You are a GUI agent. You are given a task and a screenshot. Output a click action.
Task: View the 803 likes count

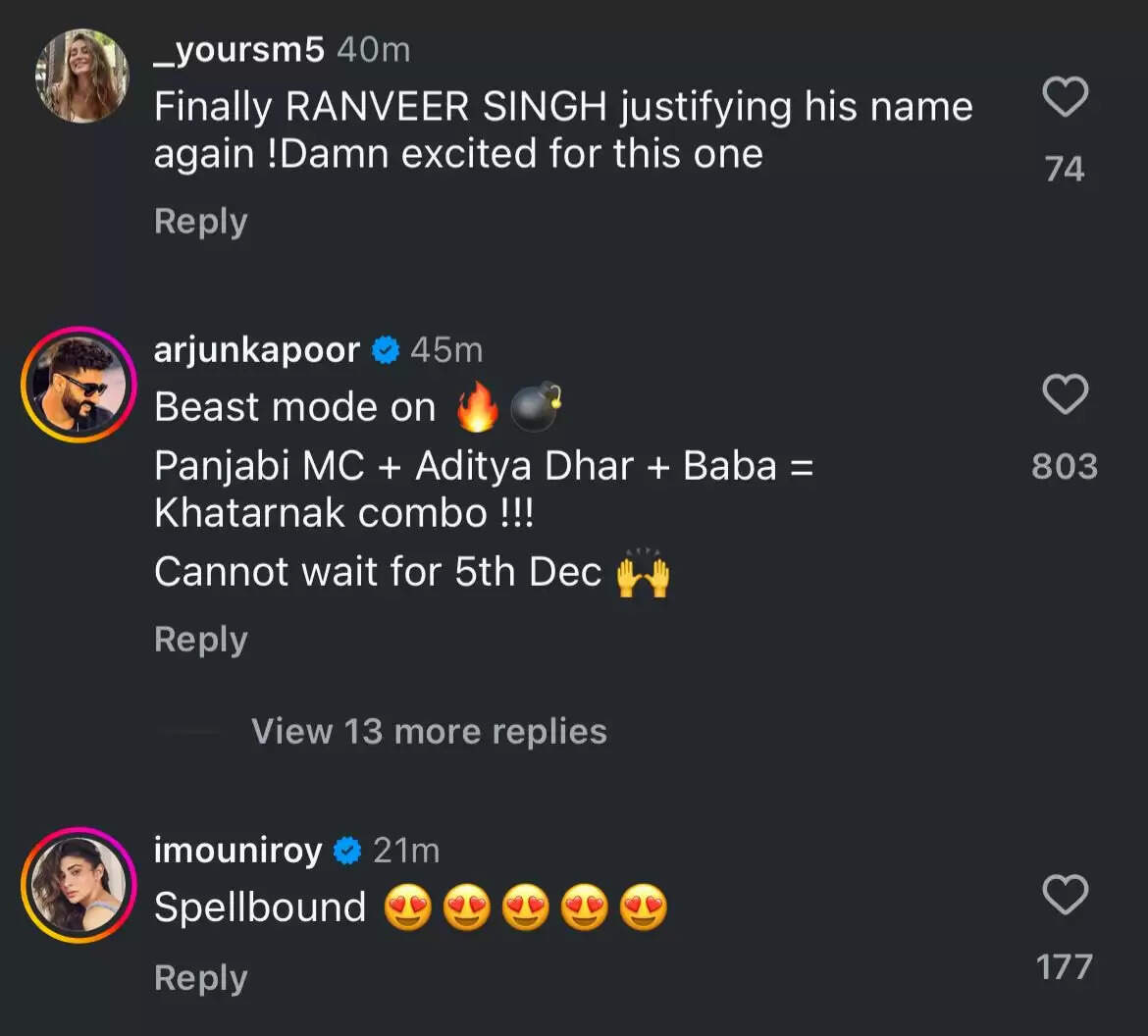(x=1065, y=467)
